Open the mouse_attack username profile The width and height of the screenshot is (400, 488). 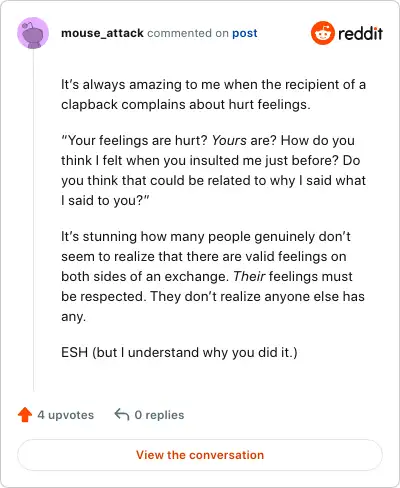[x=102, y=33]
